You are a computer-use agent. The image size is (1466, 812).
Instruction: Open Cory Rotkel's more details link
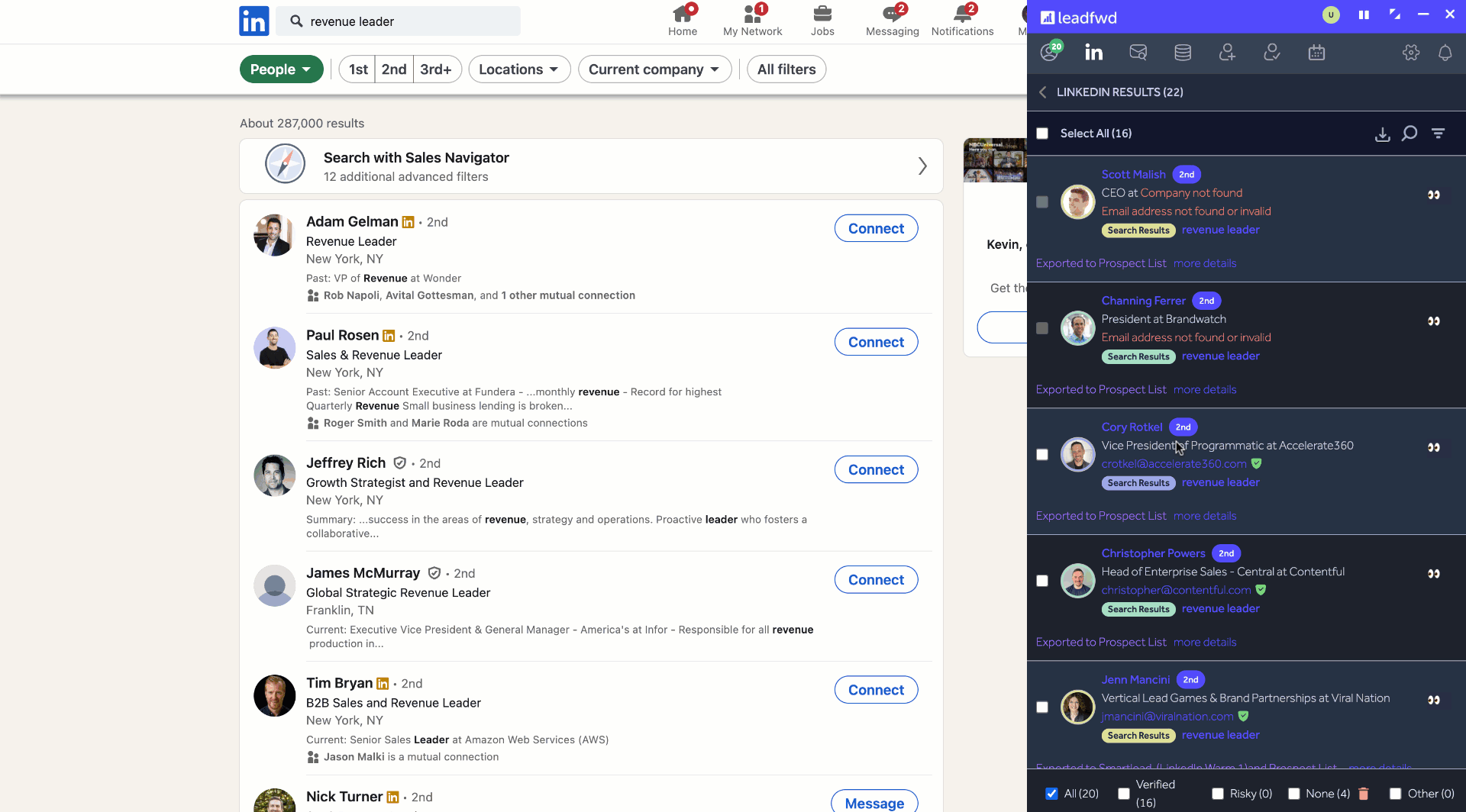[1205, 516]
